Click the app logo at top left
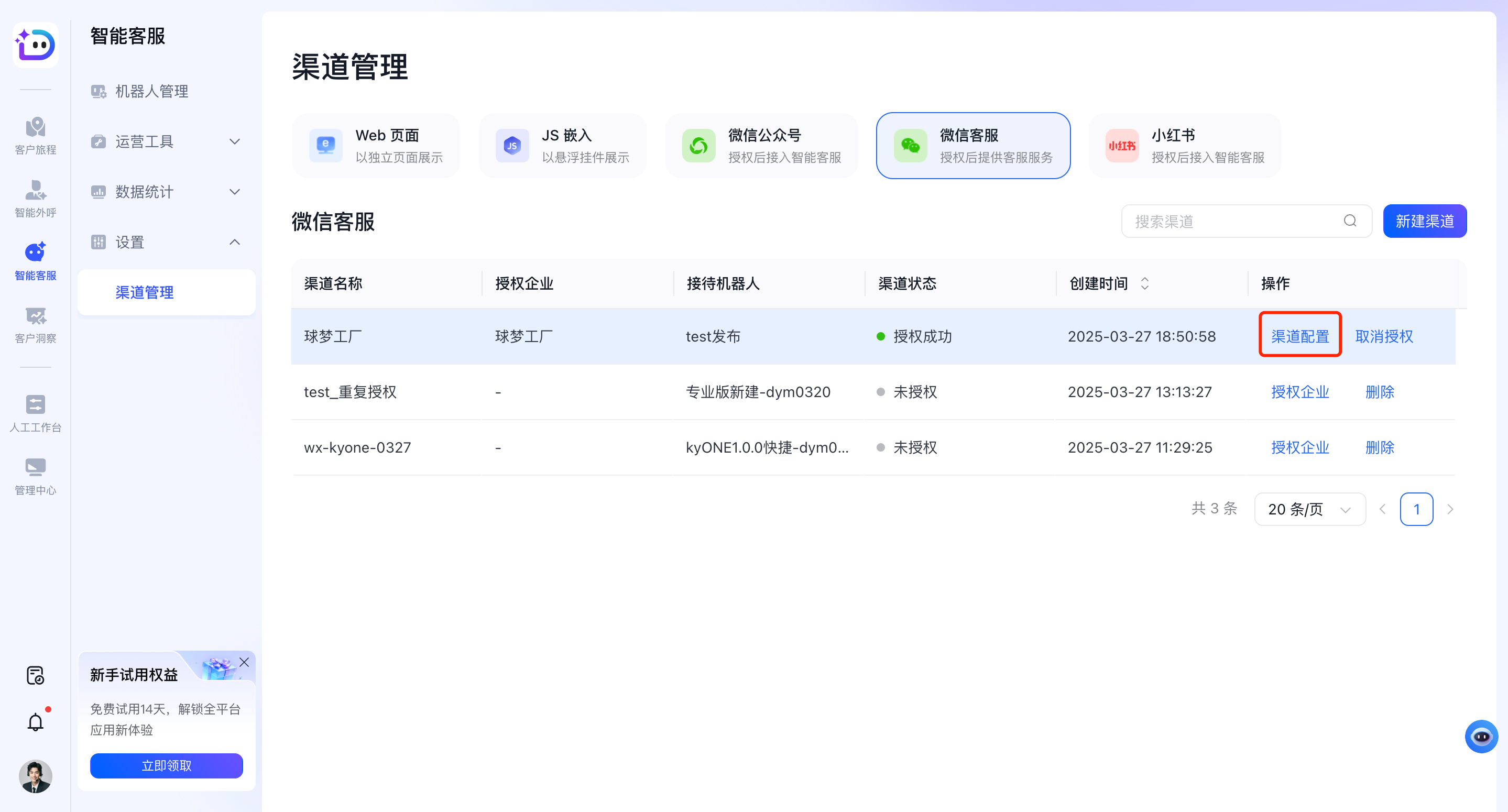Viewport: 1508px width, 812px height. click(x=35, y=45)
